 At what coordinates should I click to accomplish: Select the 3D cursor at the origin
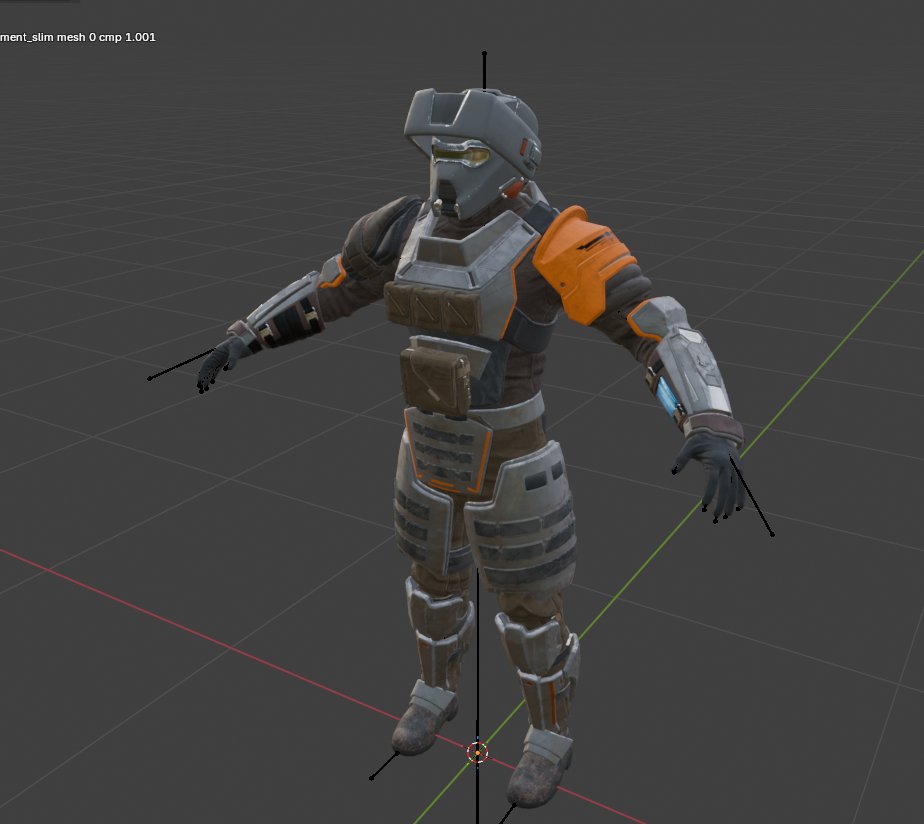[477, 753]
